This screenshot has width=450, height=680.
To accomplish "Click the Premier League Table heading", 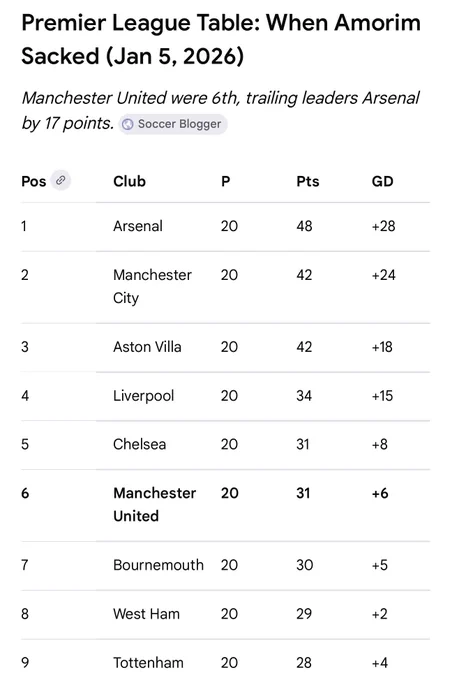I will coord(221,39).
